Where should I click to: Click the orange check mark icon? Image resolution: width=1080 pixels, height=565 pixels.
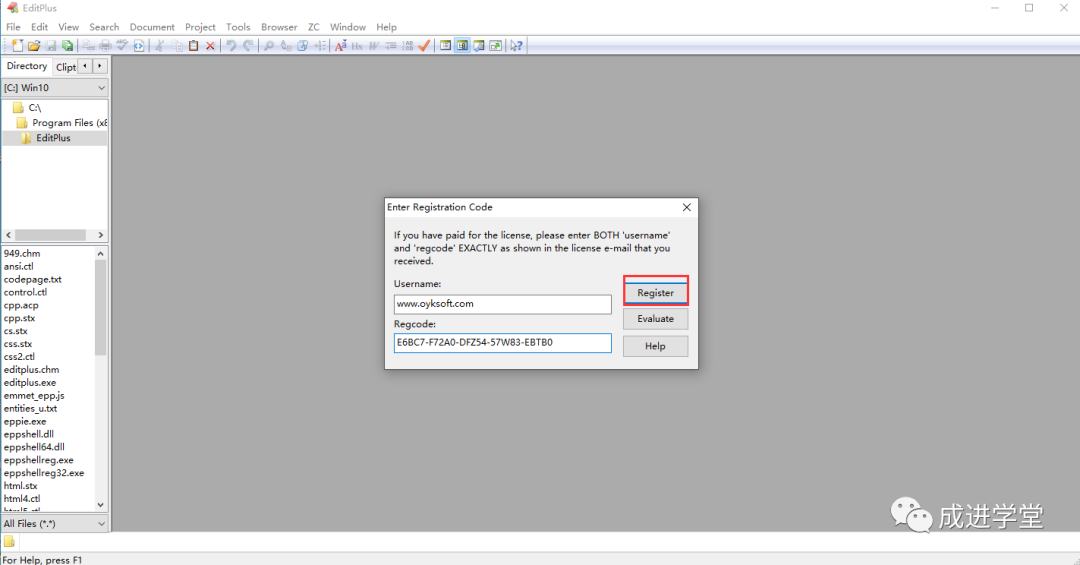pos(424,45)
